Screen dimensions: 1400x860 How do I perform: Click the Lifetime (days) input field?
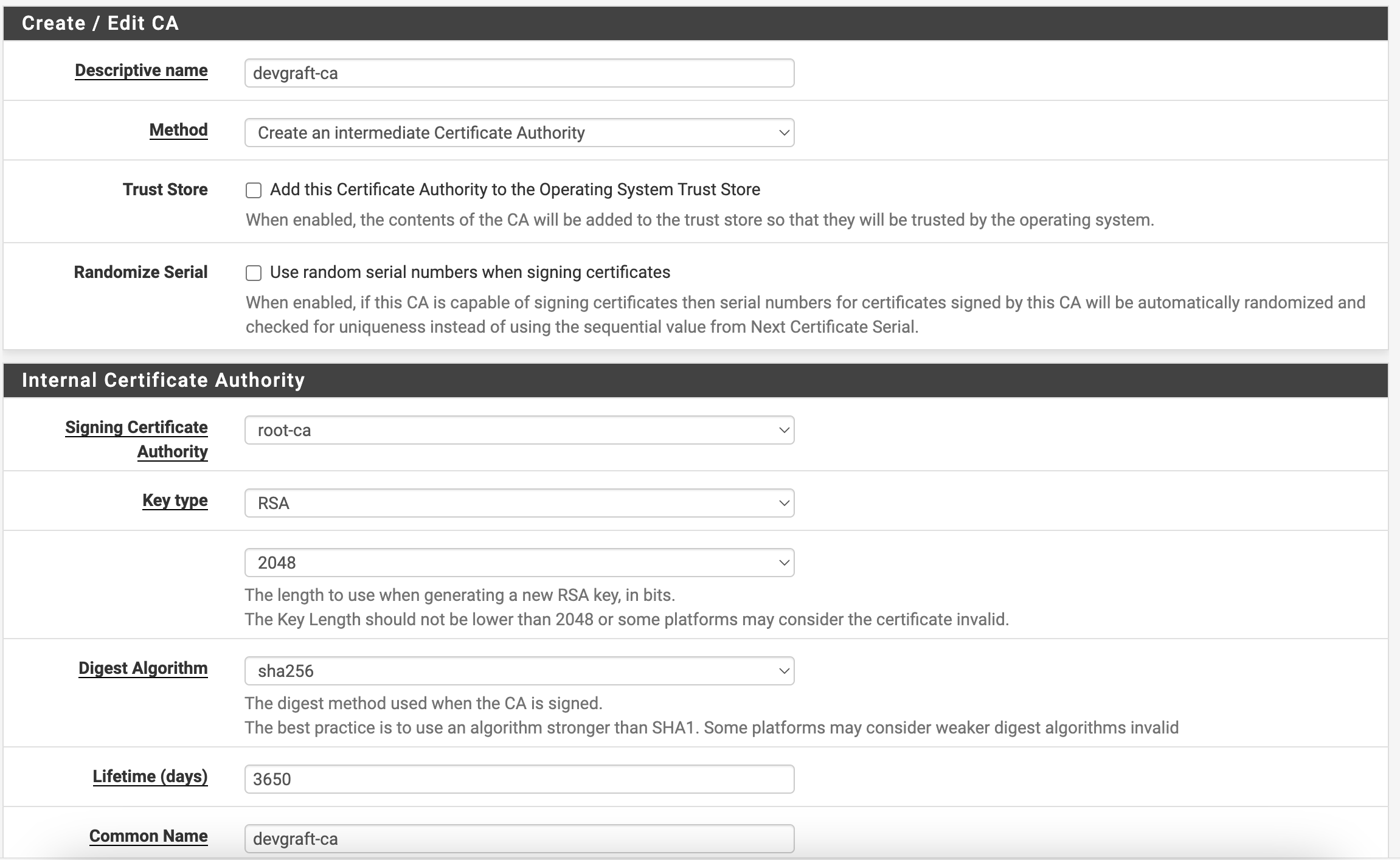pyautogui.click(x=519, y=779)
